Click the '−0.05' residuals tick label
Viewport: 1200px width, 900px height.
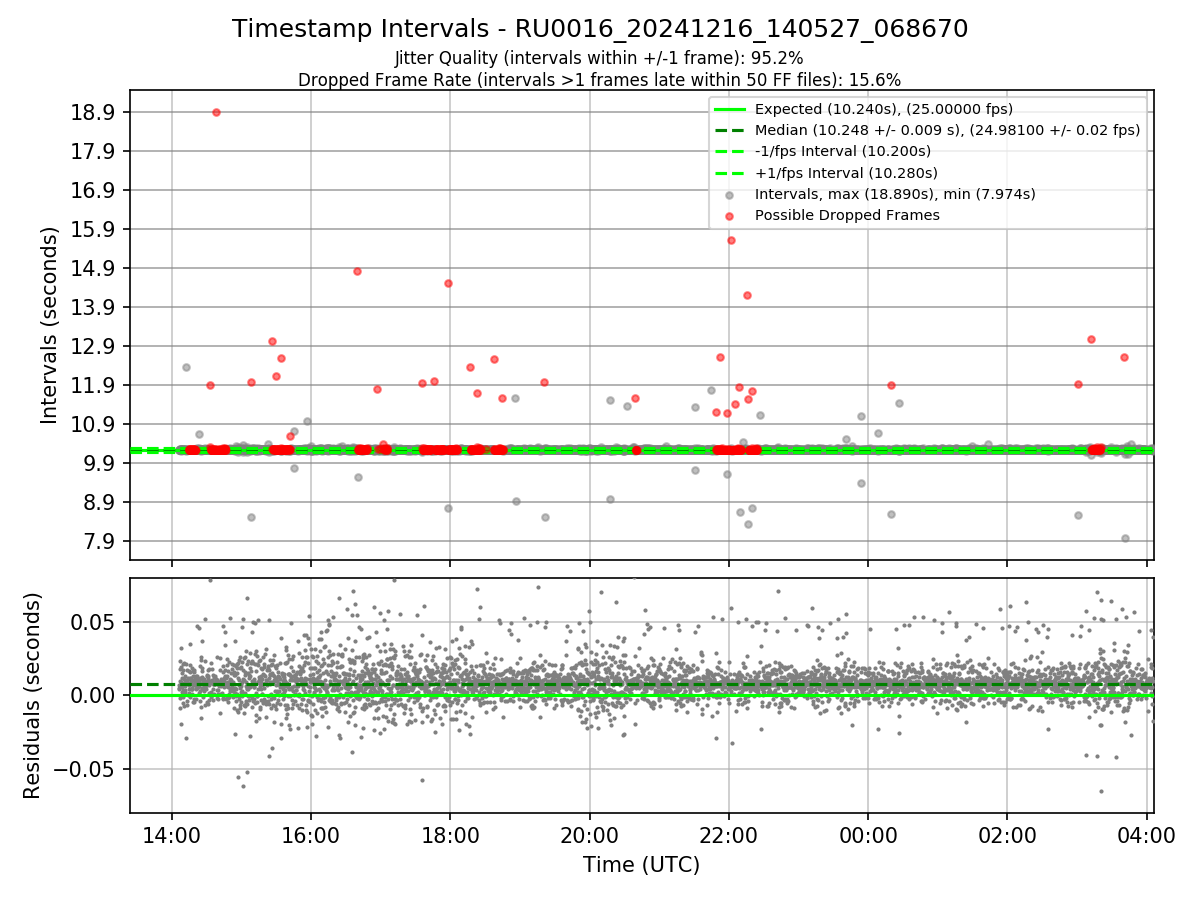pos(85,769)
